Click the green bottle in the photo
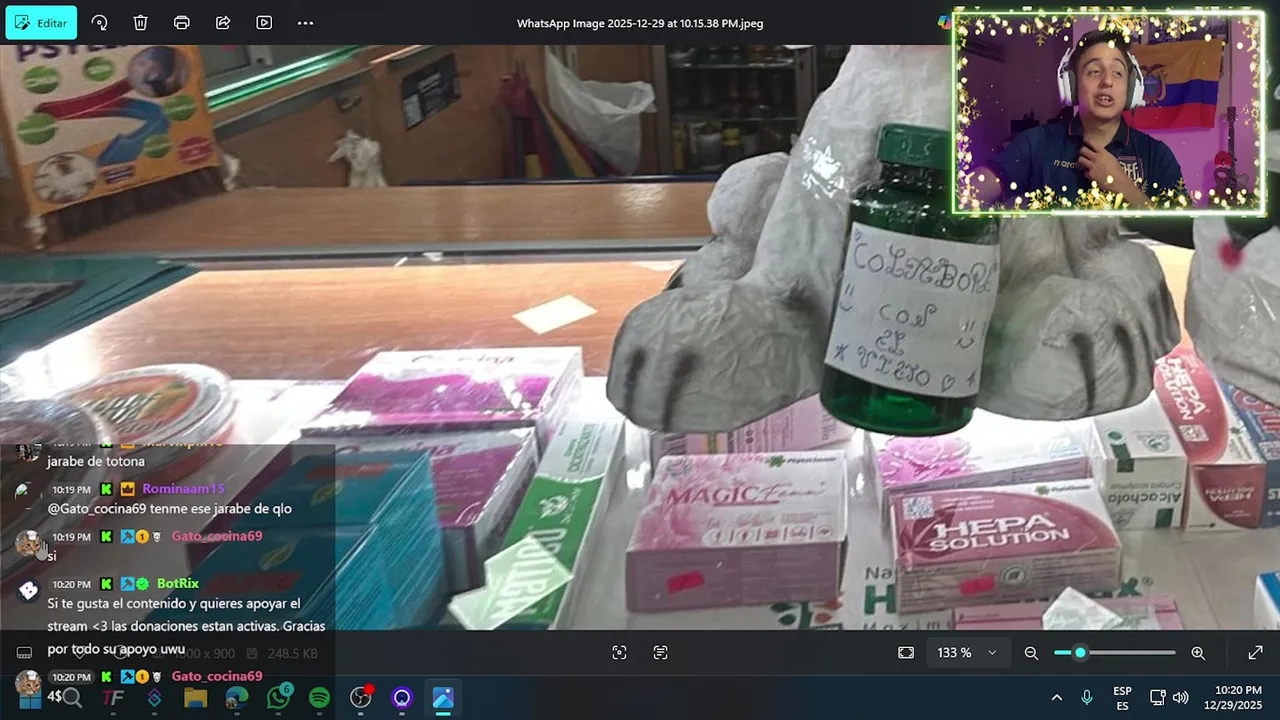Image resolution: width=1280 pixels, height=720 pixels. tap(911, 280)
